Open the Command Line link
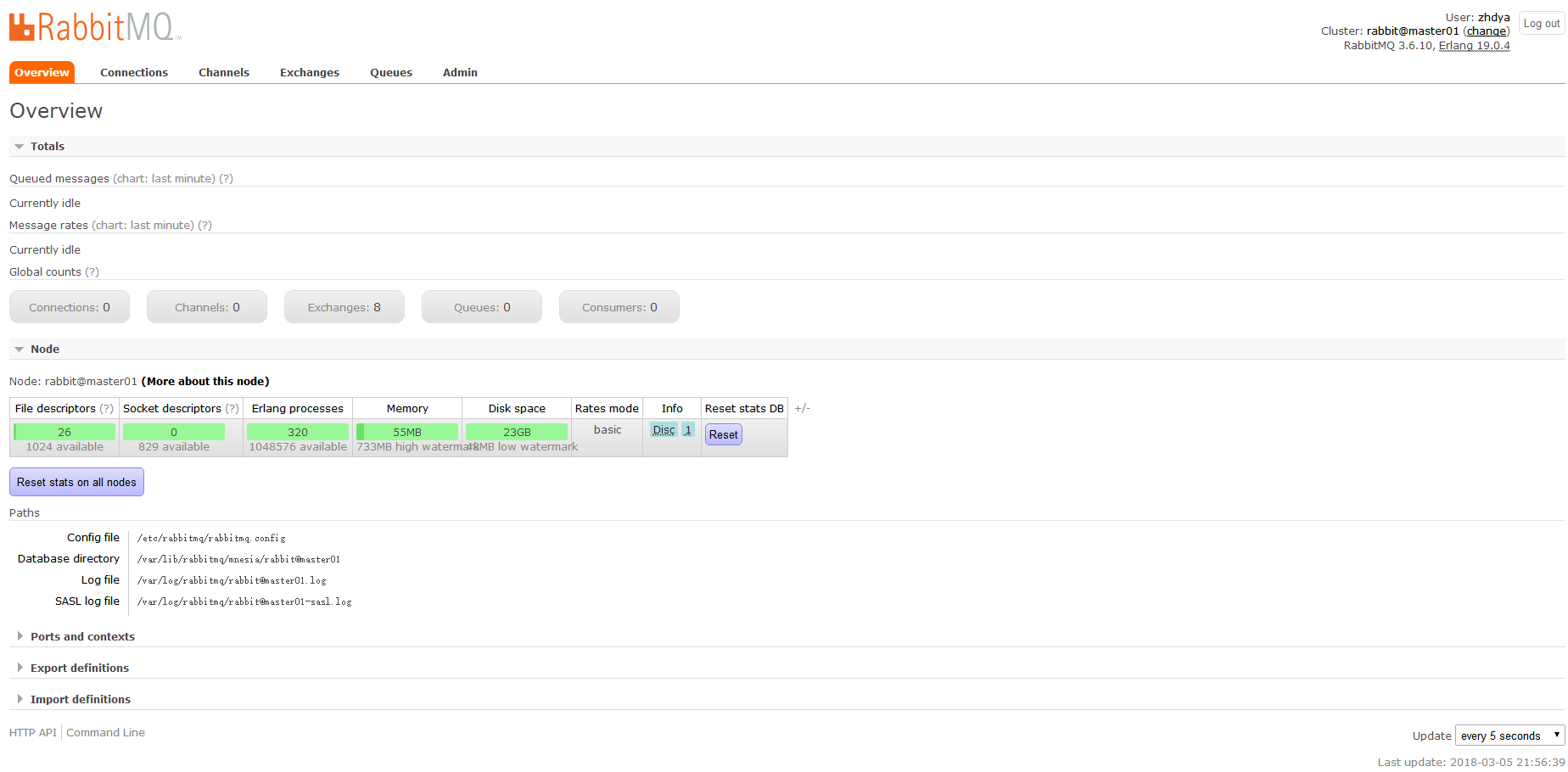Image resolution: width=1568 pixels, height=772 pixels. [x=106, y=733]
